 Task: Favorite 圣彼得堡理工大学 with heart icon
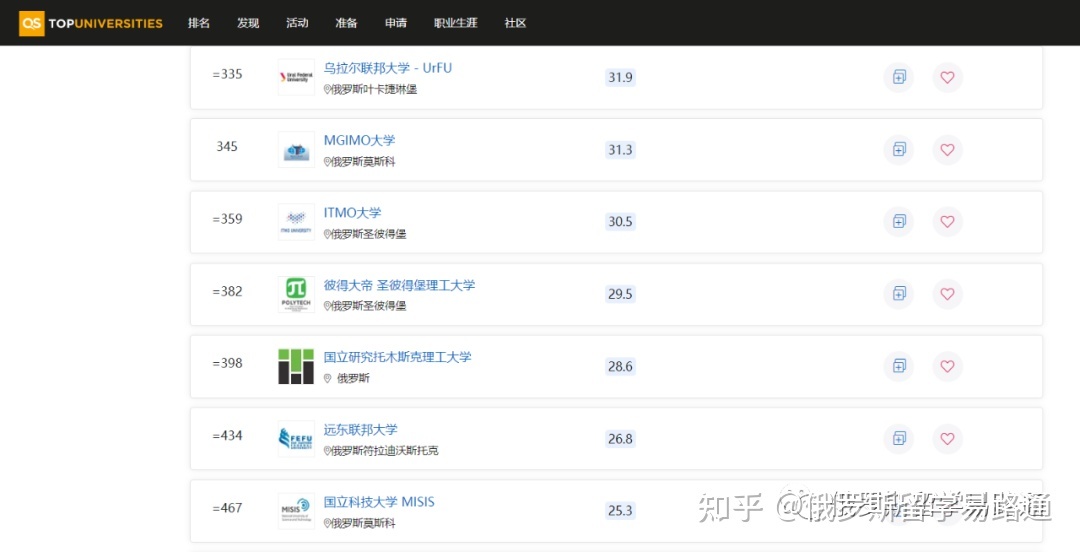pyautogui.click(x=948, y=294)
